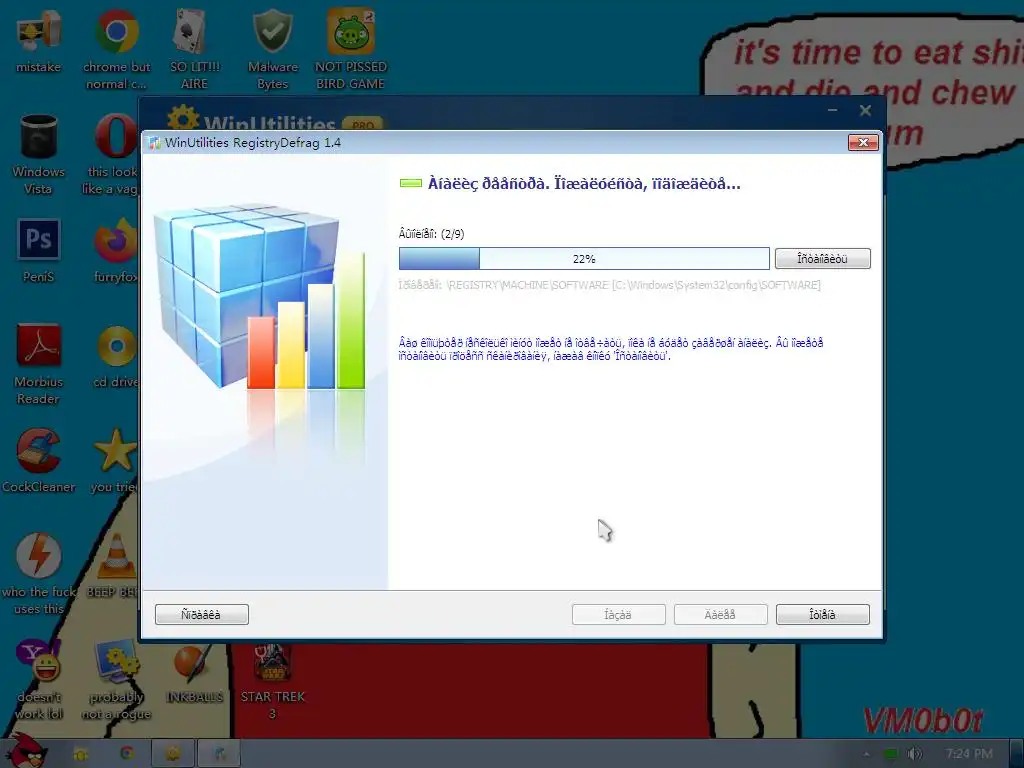
Task: Show hidden tray icons arrow
Action: 867,754
